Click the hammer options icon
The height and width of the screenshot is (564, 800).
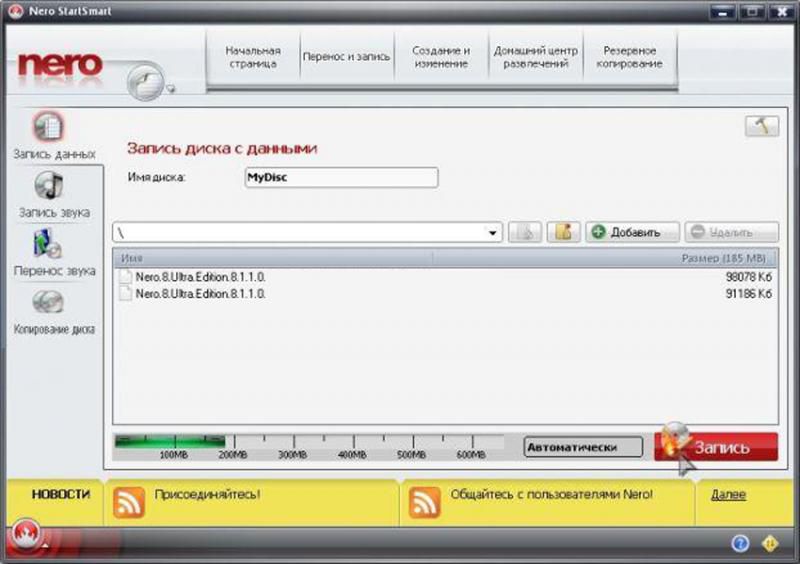761,126
